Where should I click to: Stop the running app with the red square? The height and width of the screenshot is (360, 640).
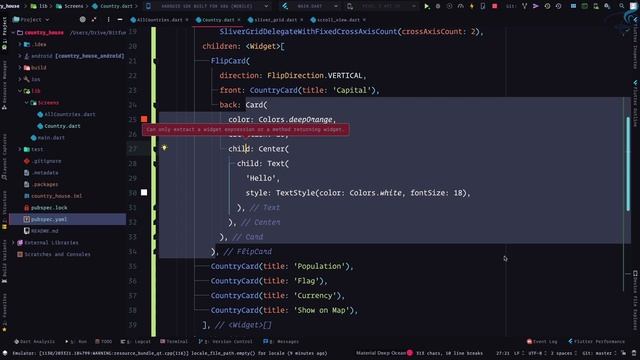pyautogui.click(x=495, y=6)
